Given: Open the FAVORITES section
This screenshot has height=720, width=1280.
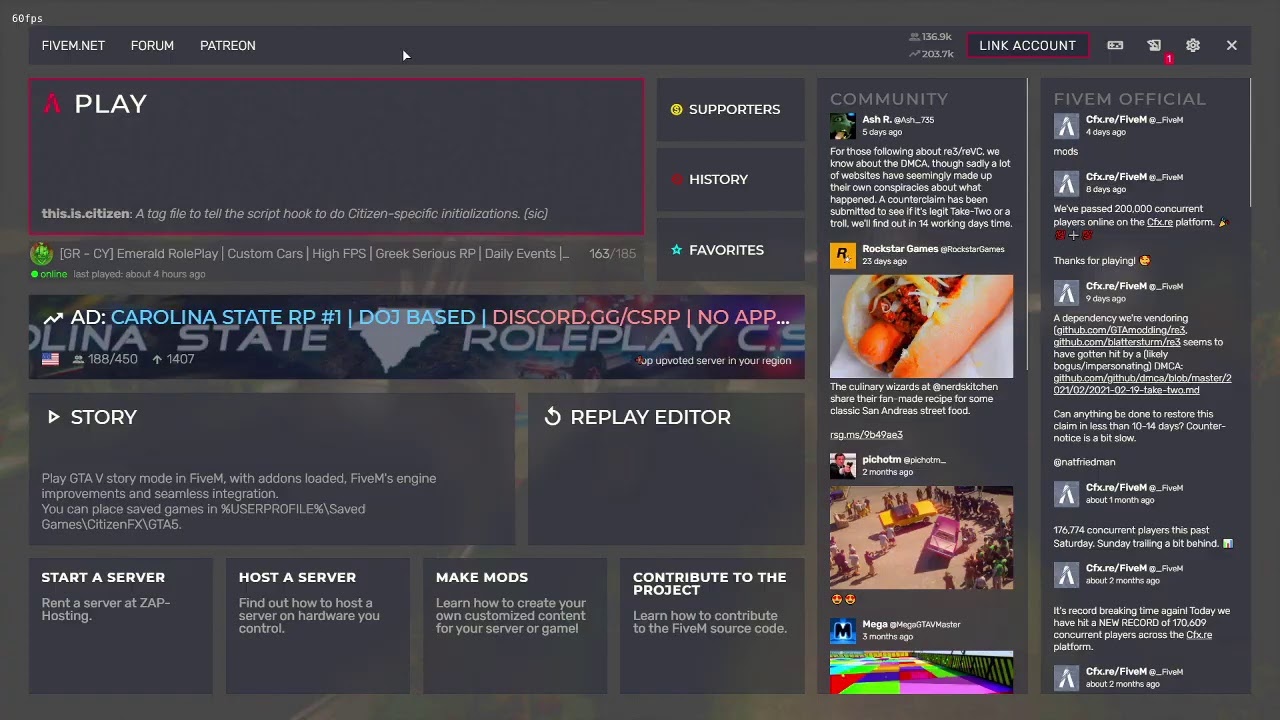Looking at the screenshot, I should [730, 250].
